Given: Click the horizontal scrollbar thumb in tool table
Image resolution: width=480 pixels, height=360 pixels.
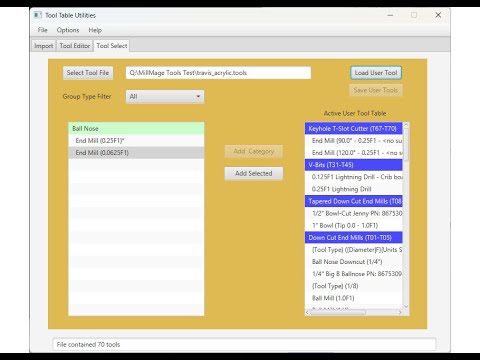Looking at the screenshot, I should tap(338, 312).
